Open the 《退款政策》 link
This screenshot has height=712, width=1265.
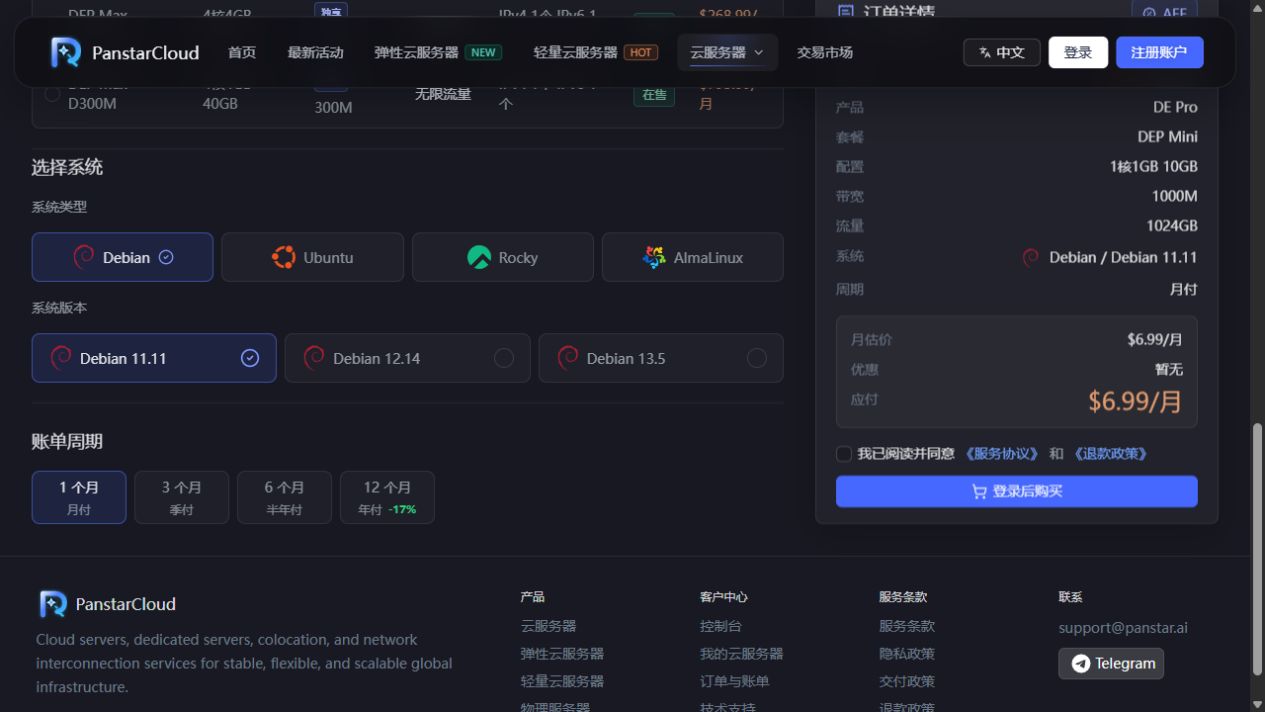tap(1110, 454)
